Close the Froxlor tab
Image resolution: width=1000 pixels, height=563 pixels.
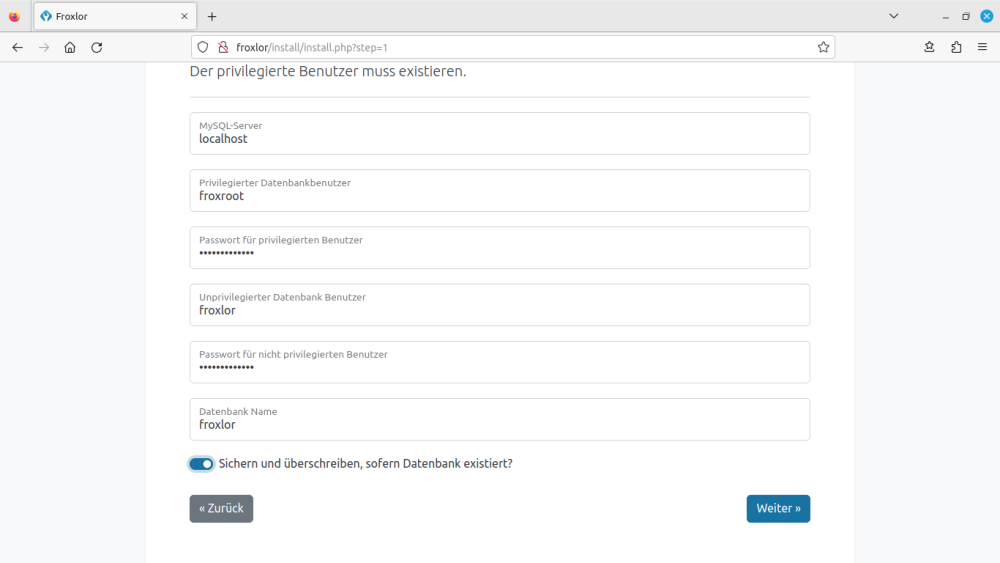click(184, 17)
